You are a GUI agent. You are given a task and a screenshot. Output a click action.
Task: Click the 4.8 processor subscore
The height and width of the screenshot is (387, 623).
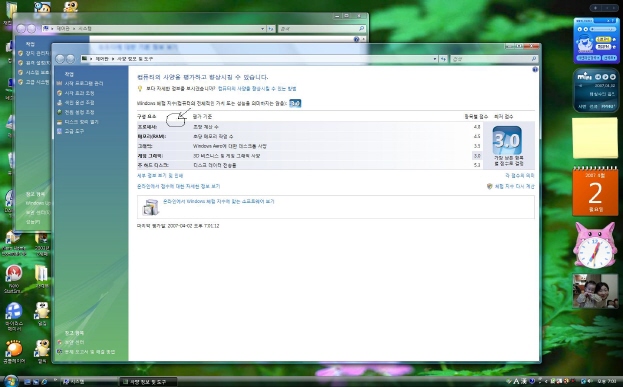(477, 127)
